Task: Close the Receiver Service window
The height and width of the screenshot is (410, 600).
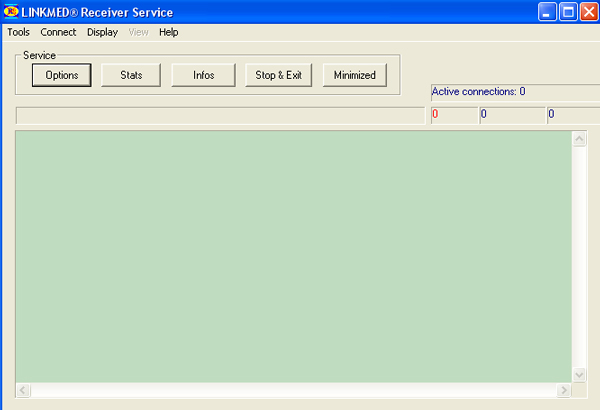Action: pyautogui.click(x=588, y=12)
